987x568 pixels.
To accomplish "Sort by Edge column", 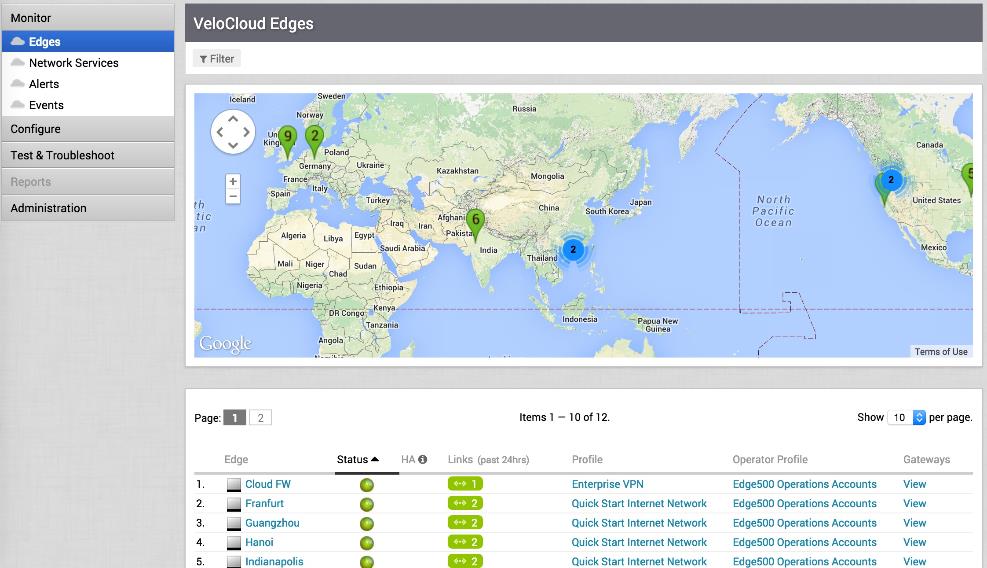I will coord(236,460).
